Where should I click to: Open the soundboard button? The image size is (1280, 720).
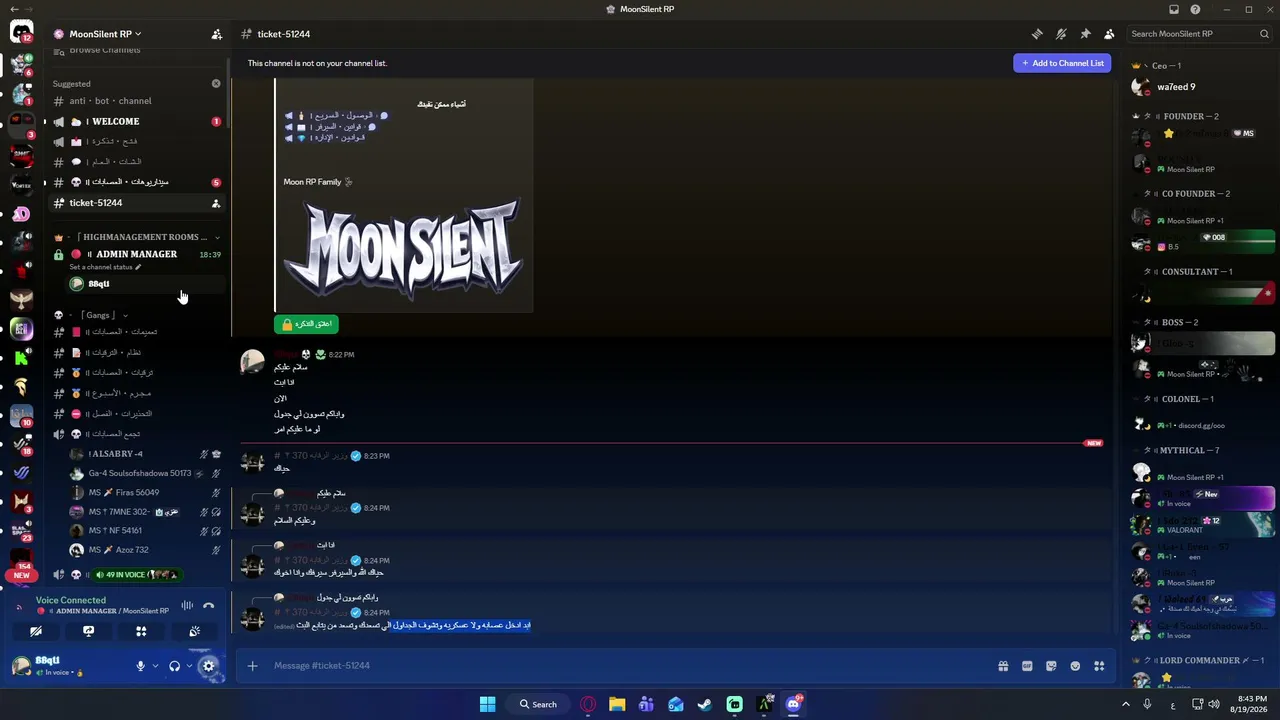pyautogui.click(x=194, y=631)
